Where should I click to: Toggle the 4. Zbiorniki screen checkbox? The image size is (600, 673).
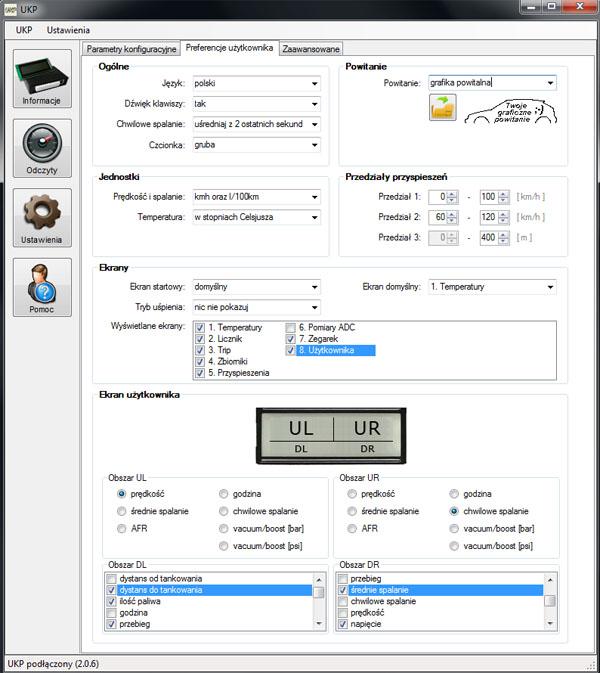tap(200, 362)
